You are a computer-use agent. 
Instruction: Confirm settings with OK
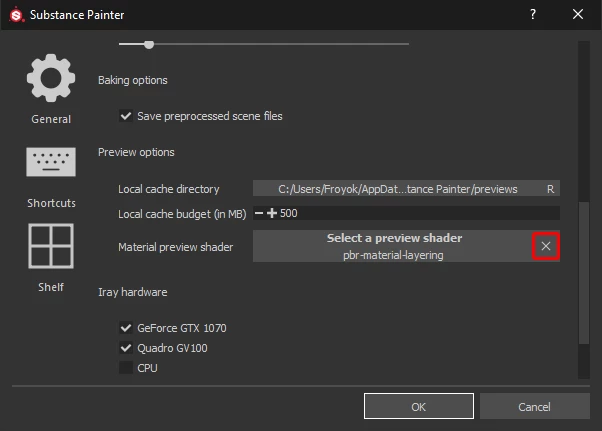418,406
